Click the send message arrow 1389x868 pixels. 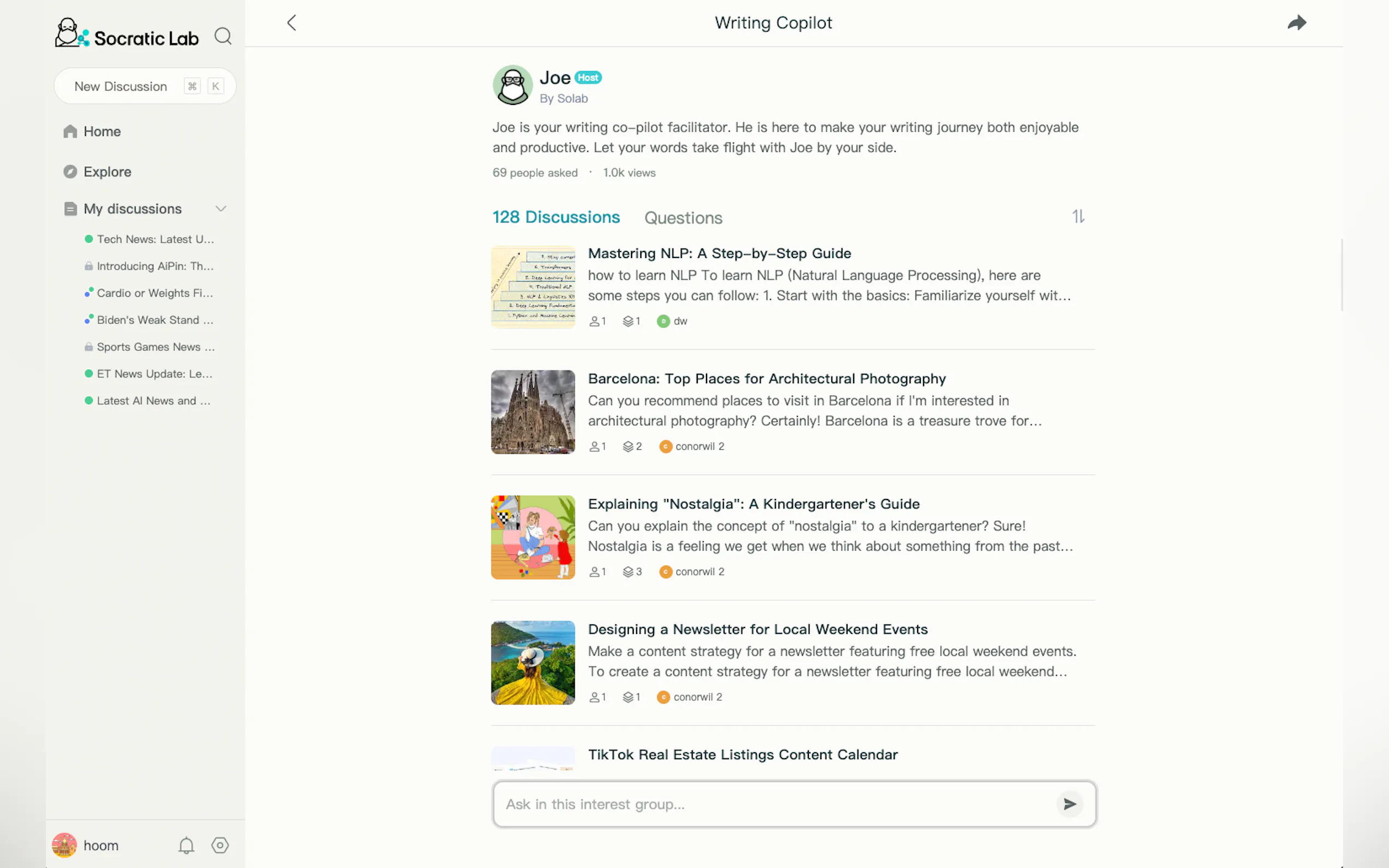[1069, 804]
